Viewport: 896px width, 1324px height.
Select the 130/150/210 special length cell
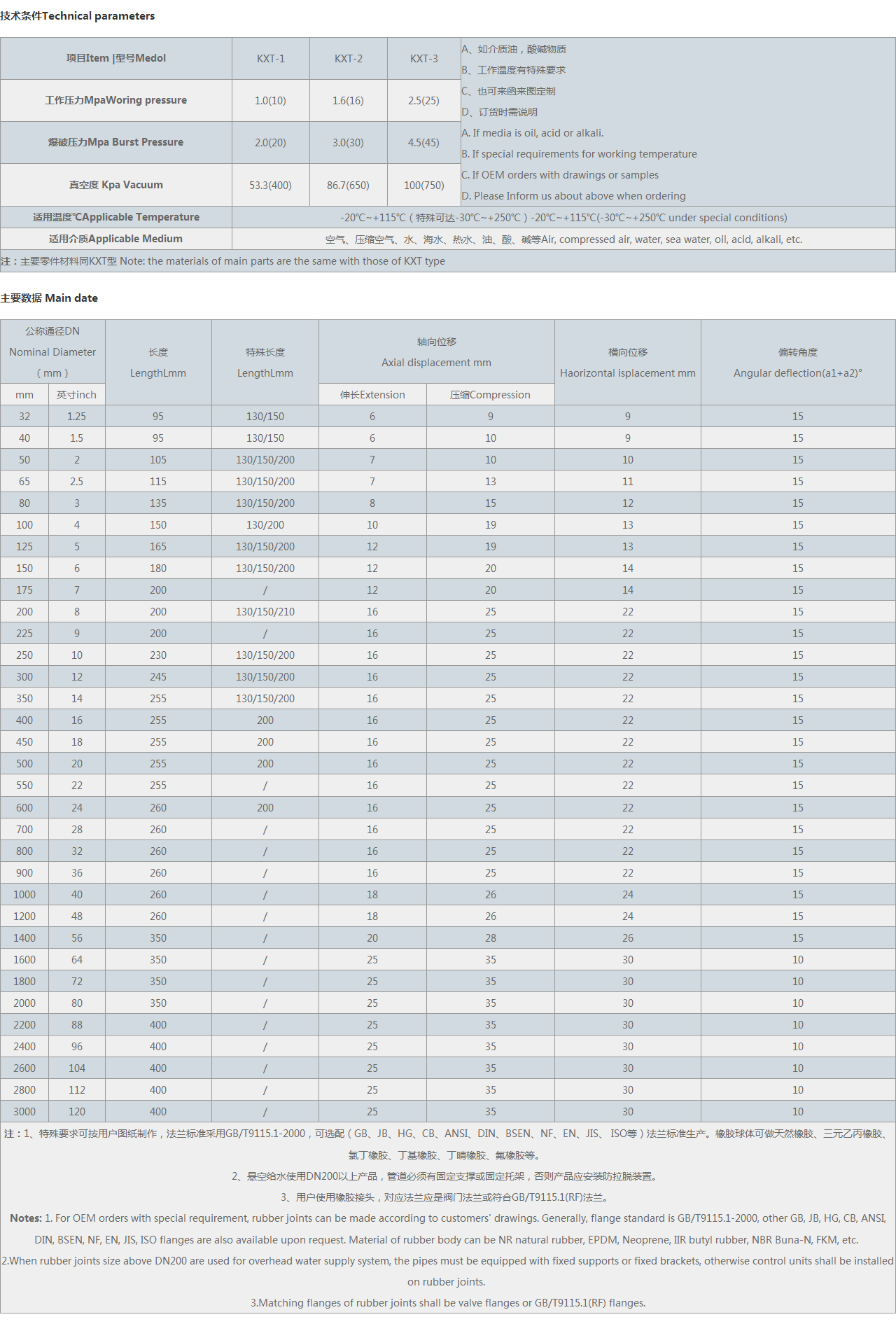coord(265,612)
